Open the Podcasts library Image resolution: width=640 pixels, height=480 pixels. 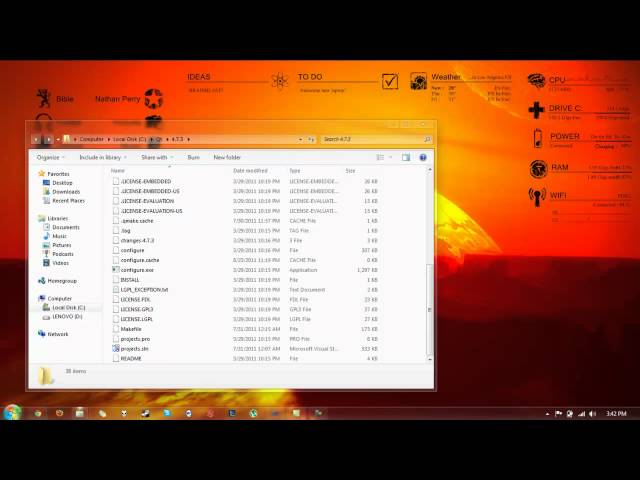point(63,254)
